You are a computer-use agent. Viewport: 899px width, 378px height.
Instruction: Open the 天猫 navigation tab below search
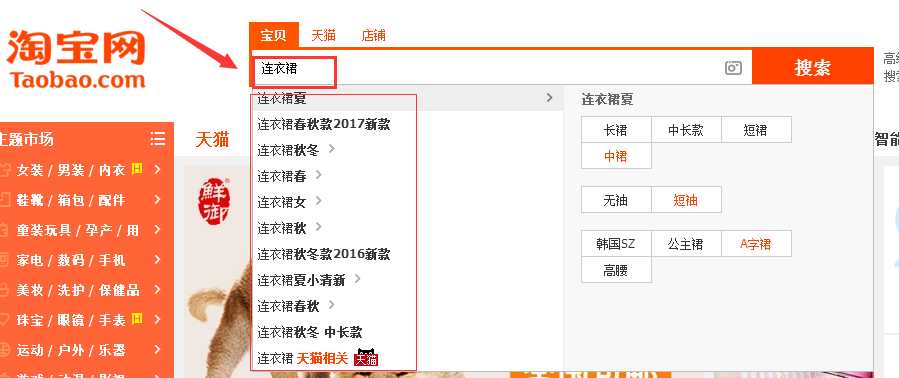pyautogui.click(x=212, y=139)
